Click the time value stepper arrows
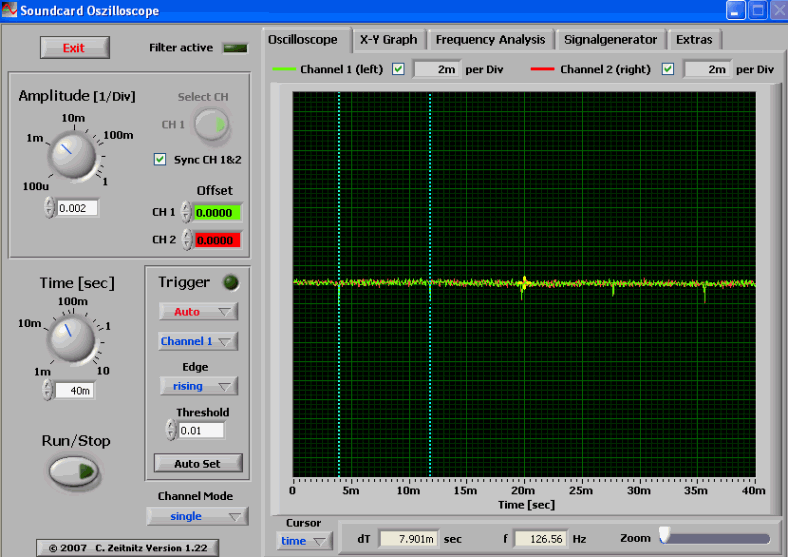Image resolution: width=788 pixels, height=557 pixels. tap(48, 390)
